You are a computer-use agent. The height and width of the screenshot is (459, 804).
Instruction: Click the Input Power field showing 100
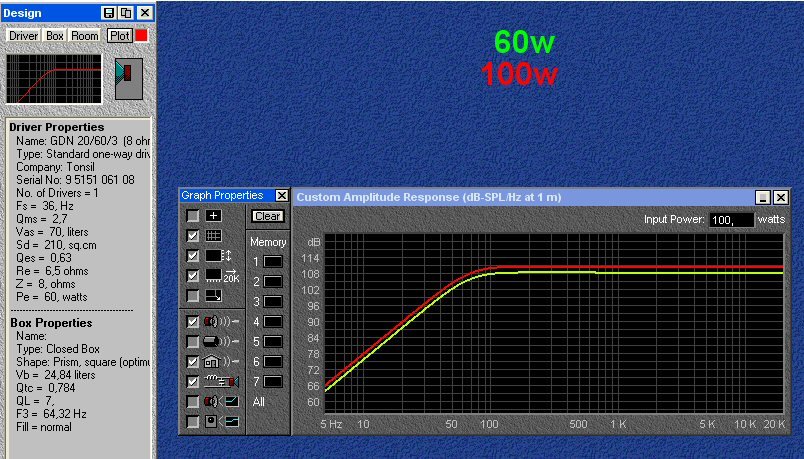731,220
